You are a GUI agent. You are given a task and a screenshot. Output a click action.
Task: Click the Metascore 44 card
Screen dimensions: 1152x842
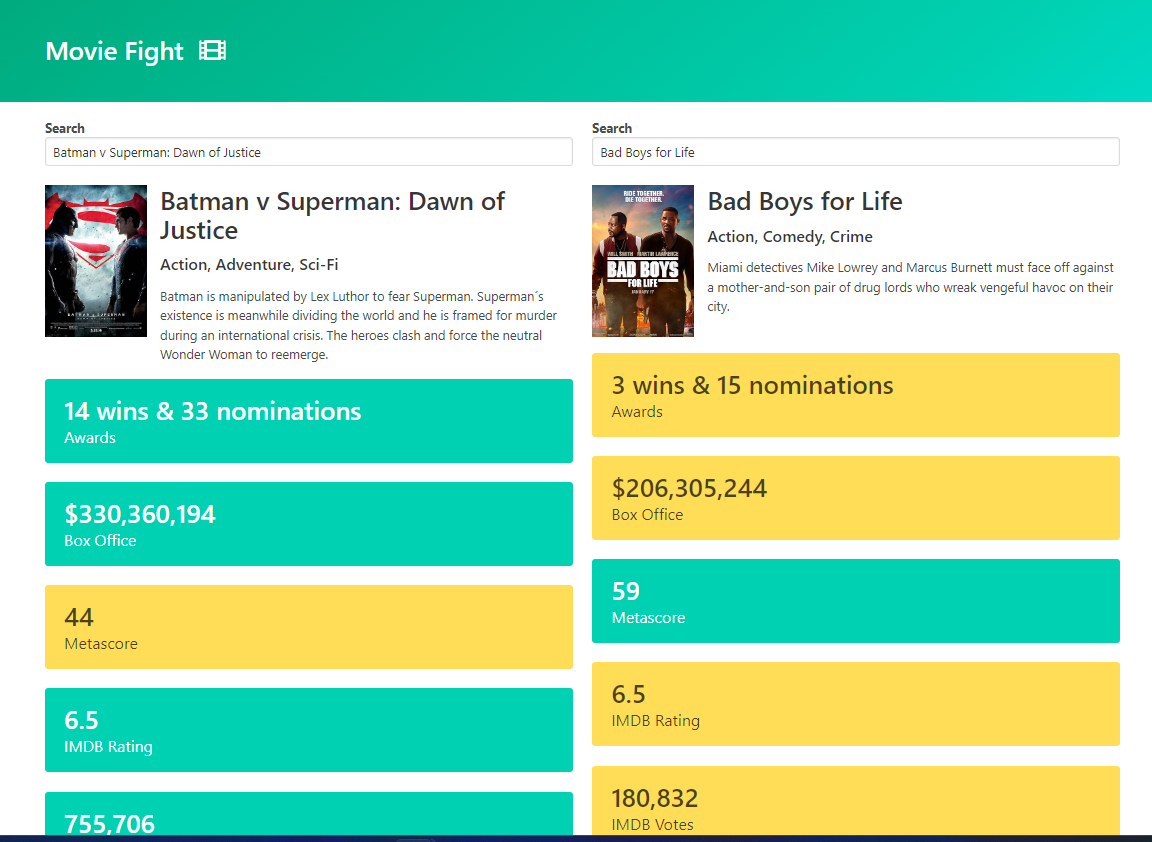(308, 626)
